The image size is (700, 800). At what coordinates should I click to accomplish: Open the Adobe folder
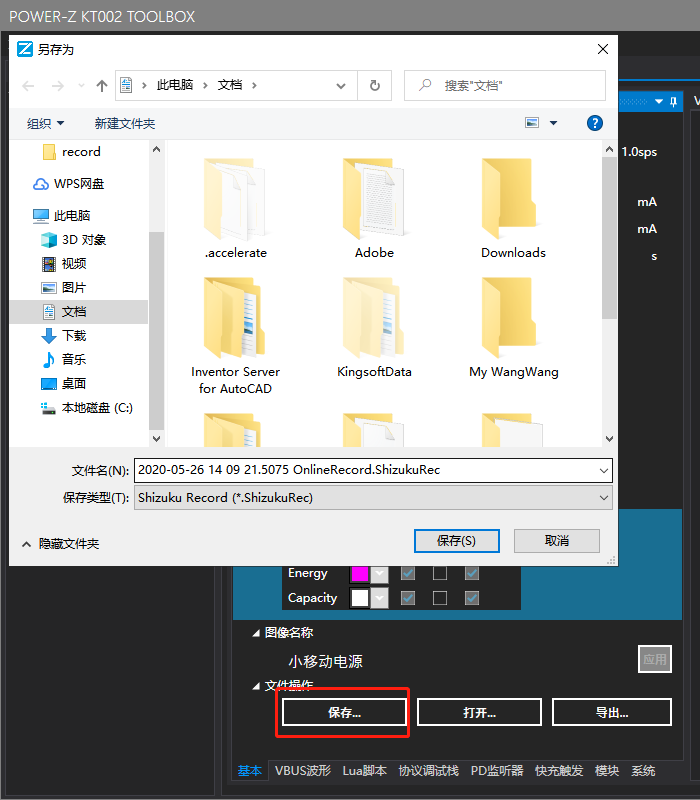click(x=374, y=208)
